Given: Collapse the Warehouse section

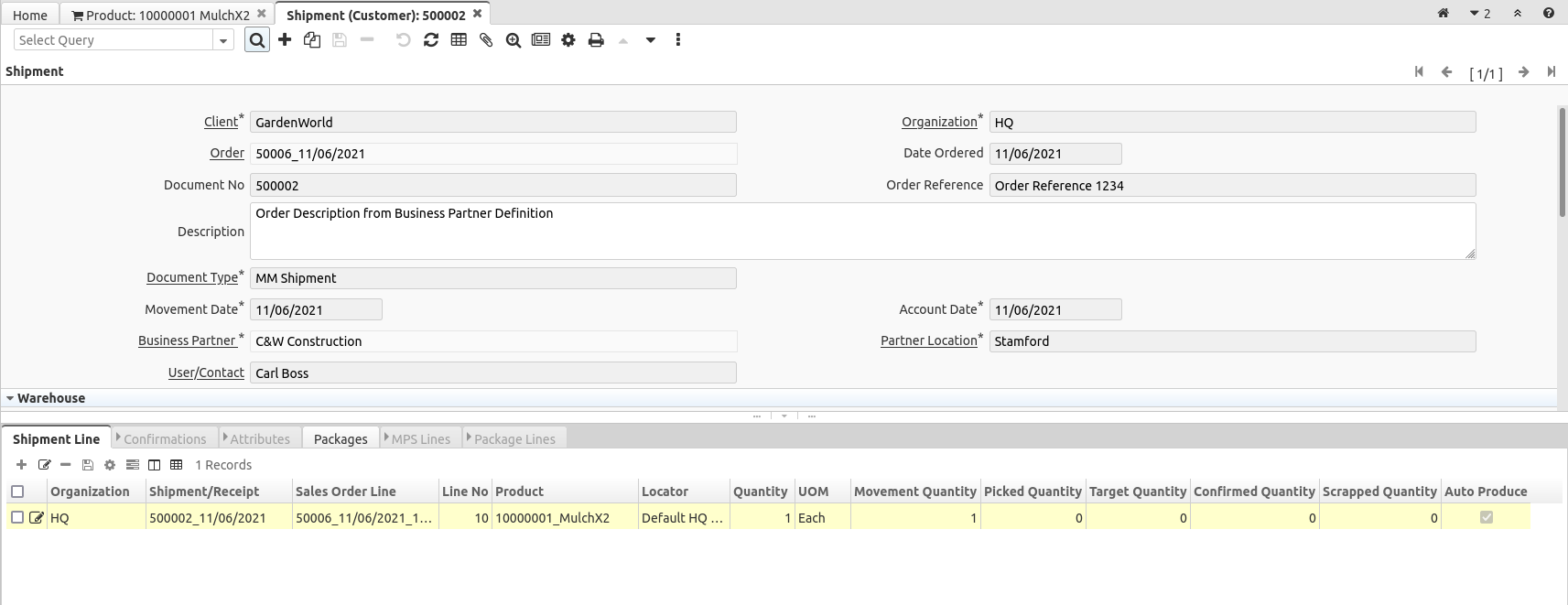Looking at the screenshot, I should coord(10,398).
